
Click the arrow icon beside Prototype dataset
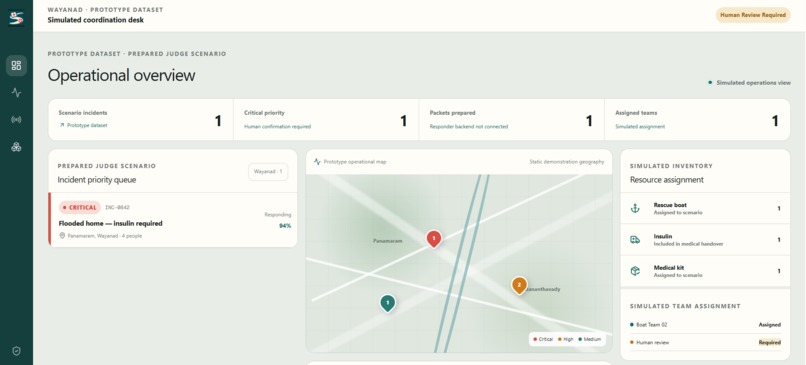pyautogui.click(x=62, y=125)
